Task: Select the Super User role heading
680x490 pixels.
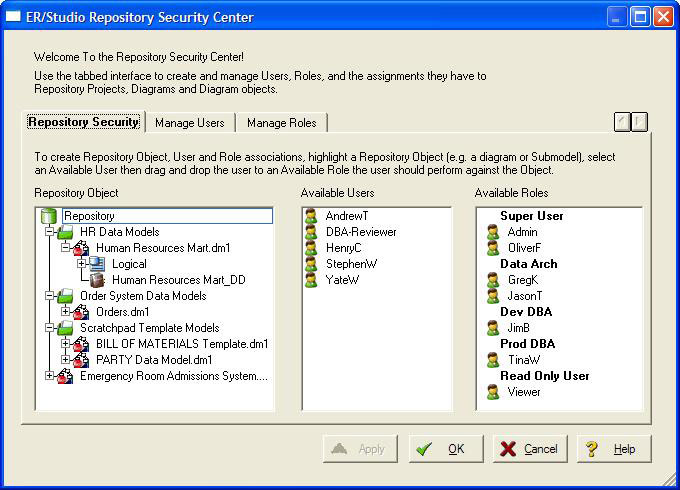Action: [x=532, y=216]
